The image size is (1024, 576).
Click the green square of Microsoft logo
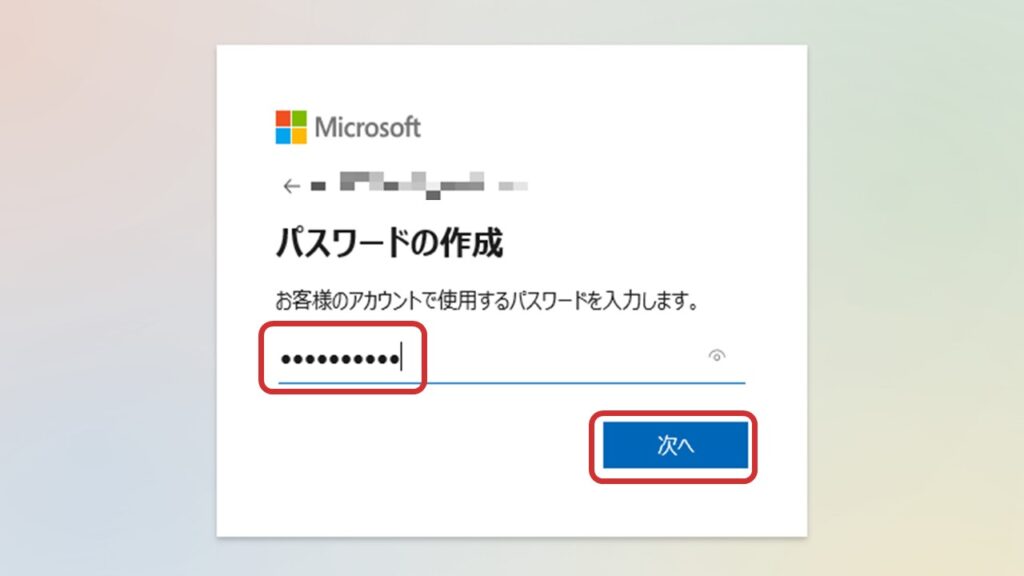point(299,118)
